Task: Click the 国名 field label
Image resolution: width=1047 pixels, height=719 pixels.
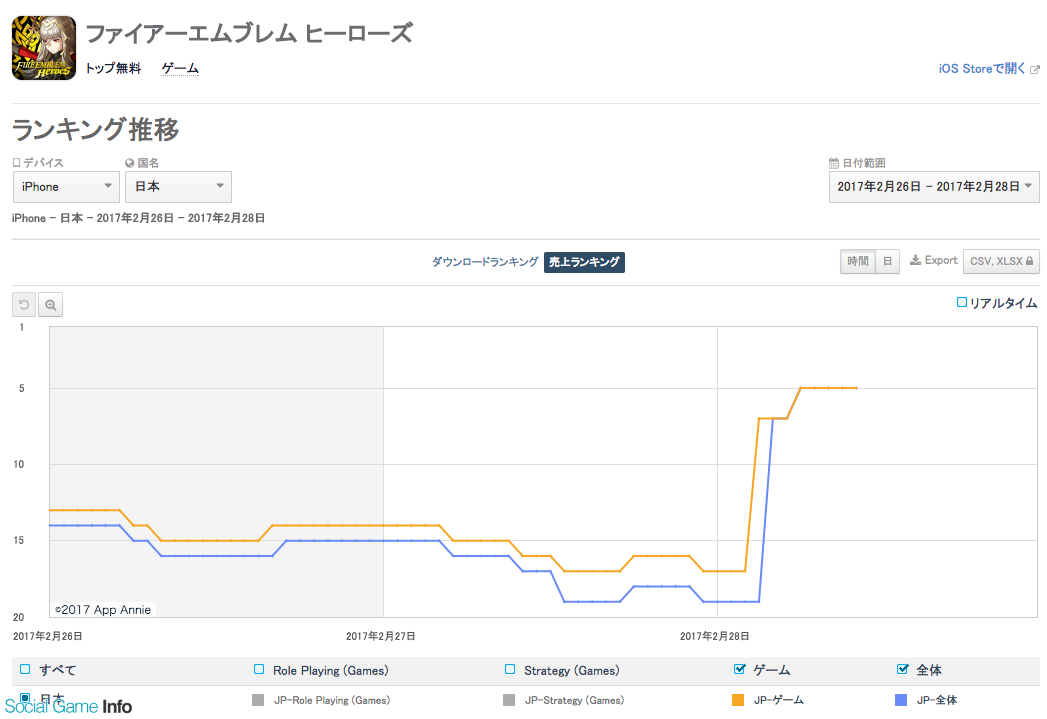Action: (148, 163)
